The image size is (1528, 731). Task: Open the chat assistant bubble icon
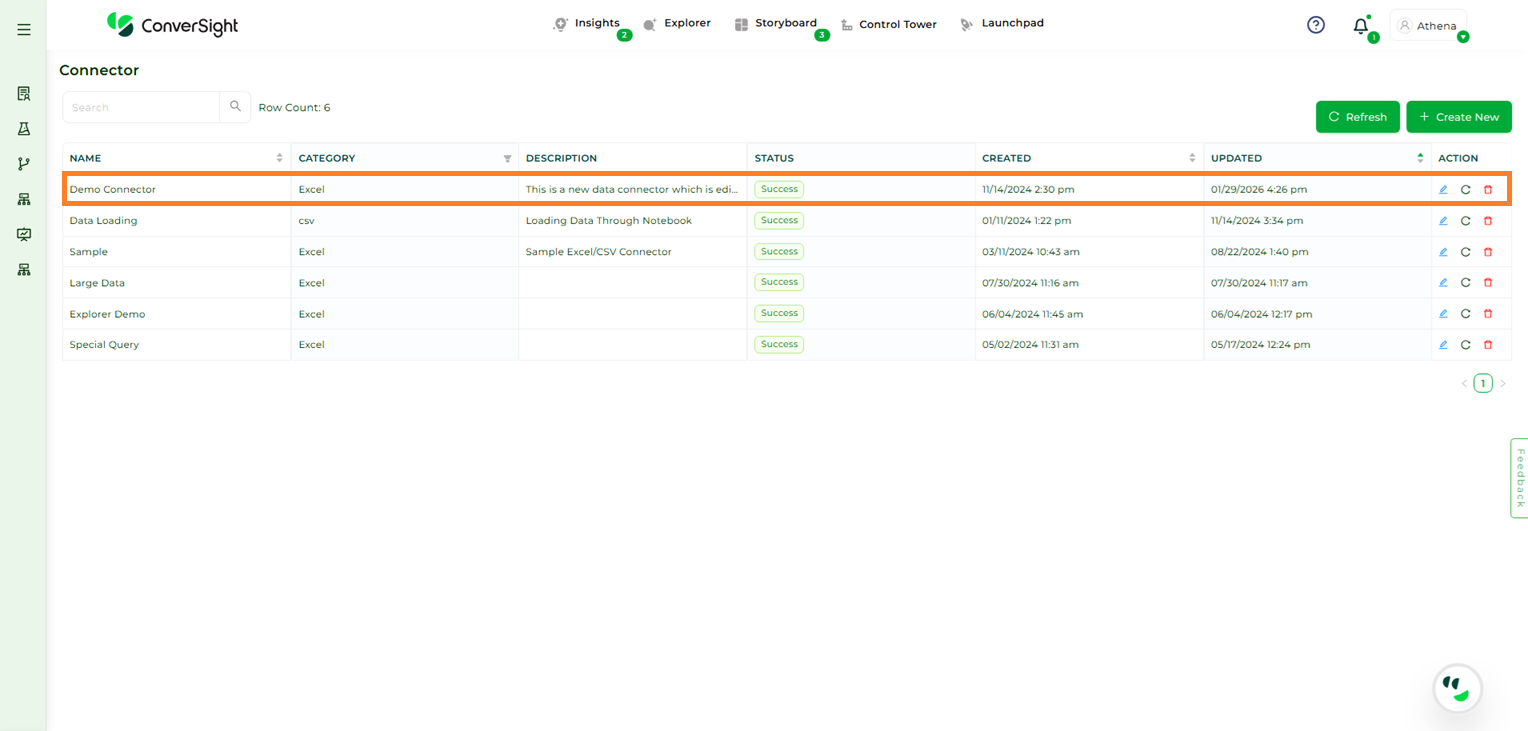[x=1457, y=688]
